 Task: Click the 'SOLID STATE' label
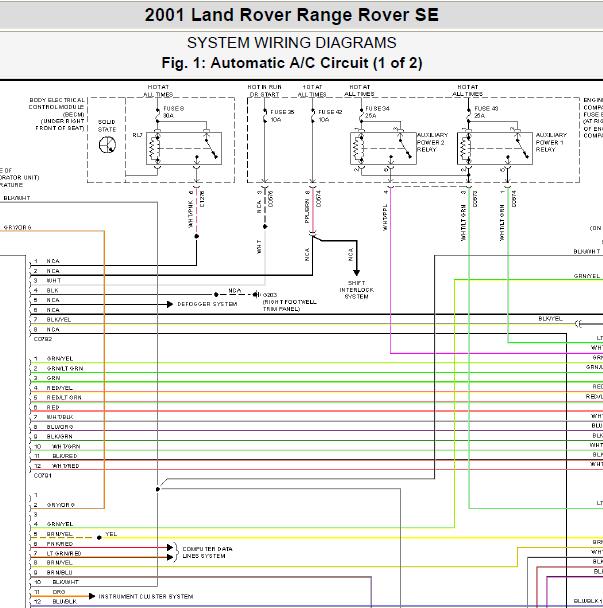107,126
